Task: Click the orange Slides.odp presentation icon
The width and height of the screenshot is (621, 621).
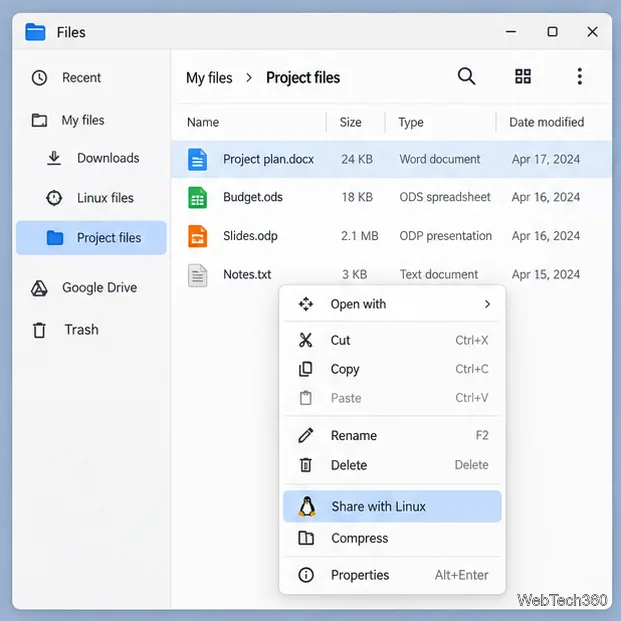Action: coord(197,236)
